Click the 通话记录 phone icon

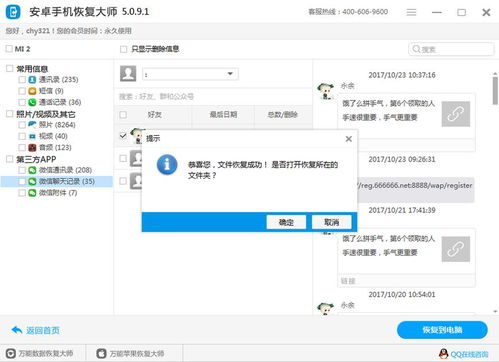[32, 102]
